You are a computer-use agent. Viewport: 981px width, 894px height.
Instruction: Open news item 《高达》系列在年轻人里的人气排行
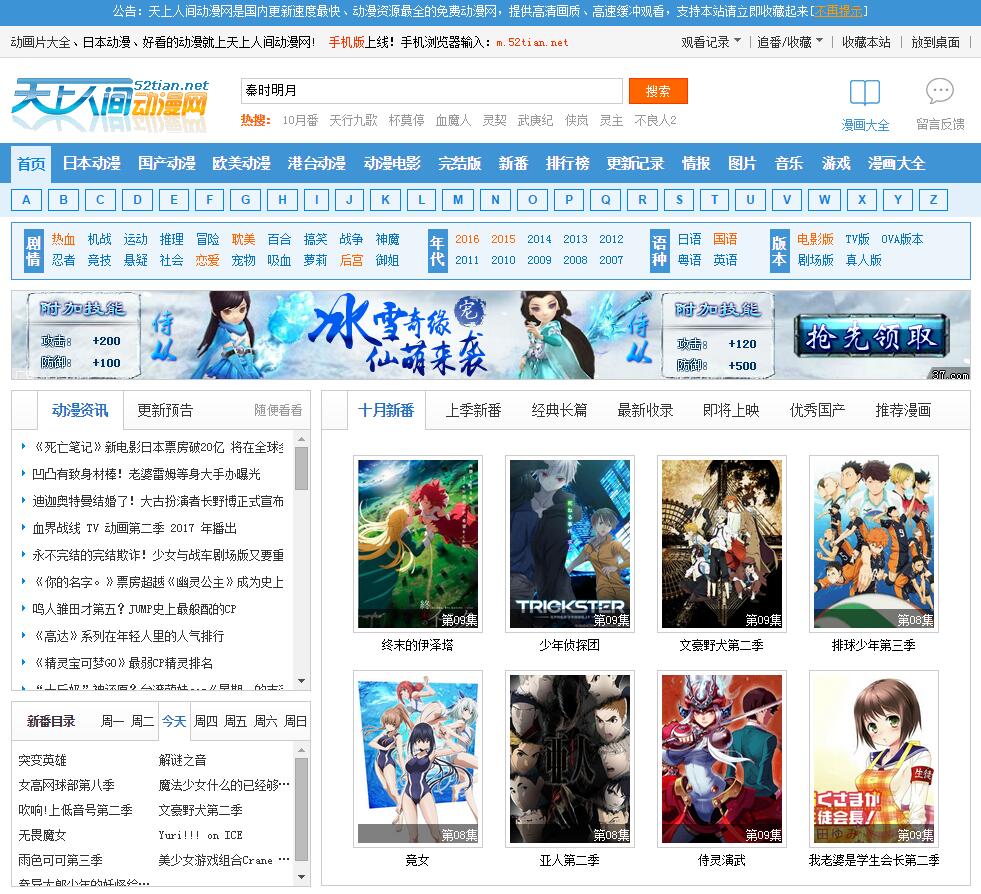(x=128, y=636)
